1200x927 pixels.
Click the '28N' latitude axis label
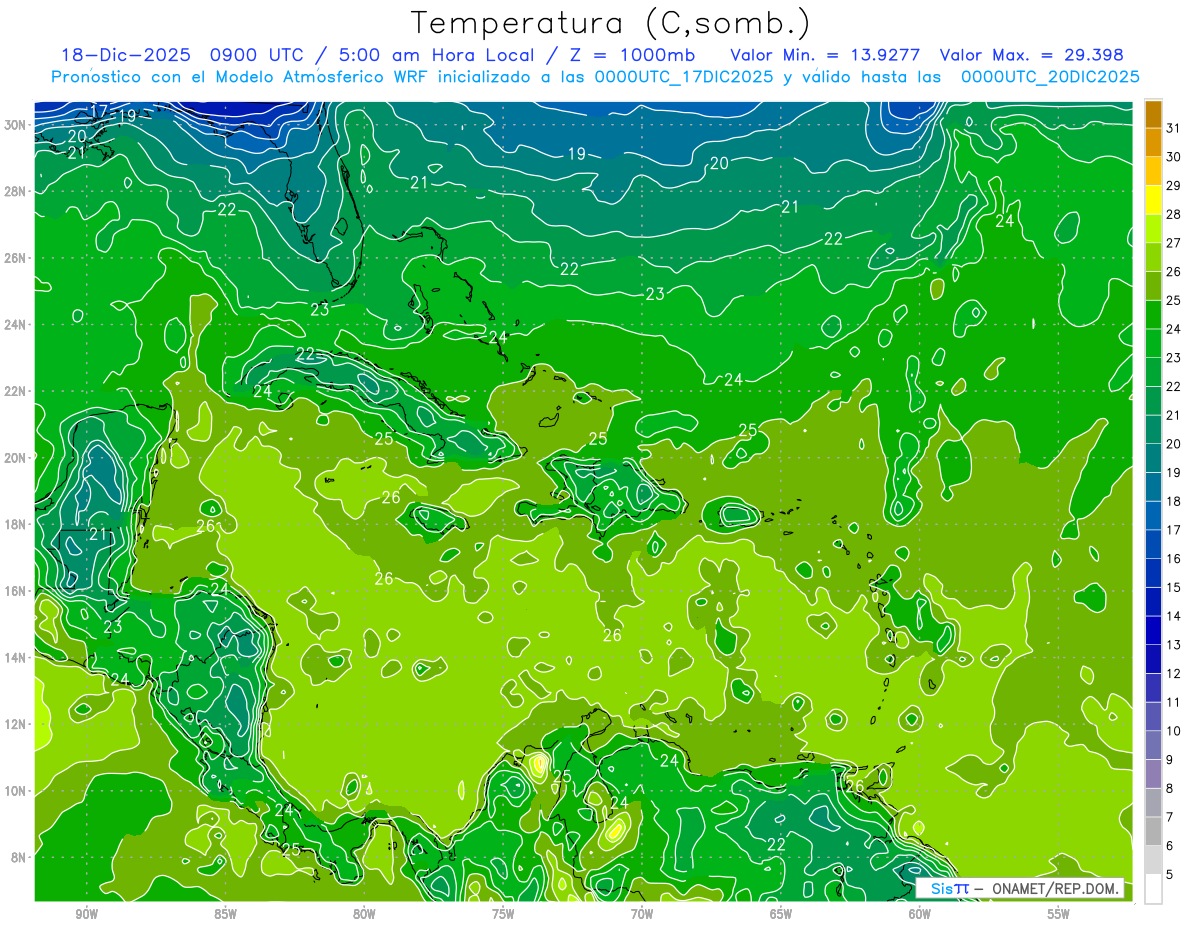pos(15,191)
